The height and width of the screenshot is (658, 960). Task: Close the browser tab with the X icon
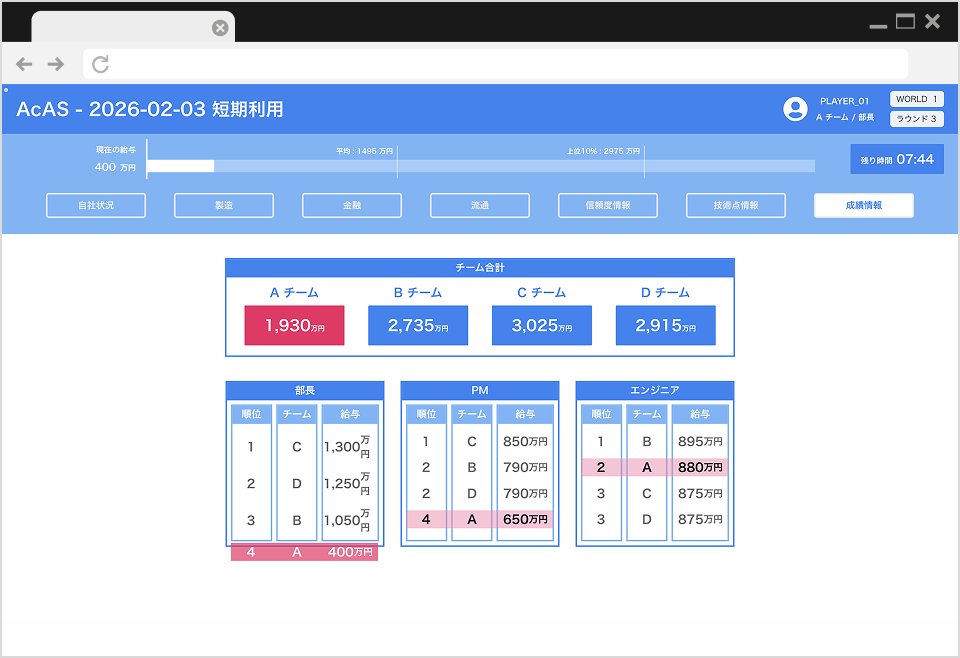(x=220, y=28)
